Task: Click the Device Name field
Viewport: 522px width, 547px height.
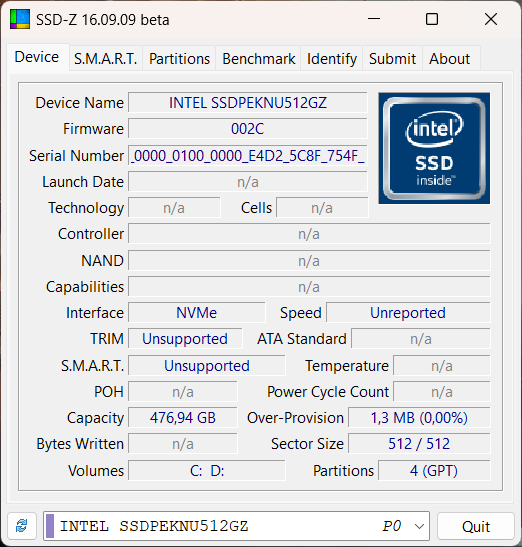Action: [x=248, y=103]
